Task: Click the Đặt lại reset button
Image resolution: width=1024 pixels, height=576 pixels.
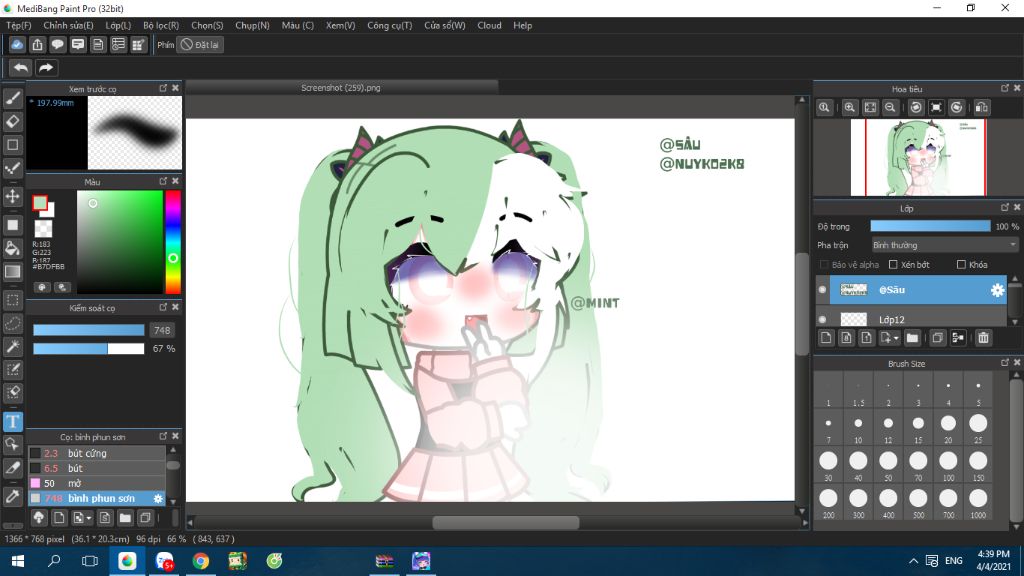Action: 200,44
